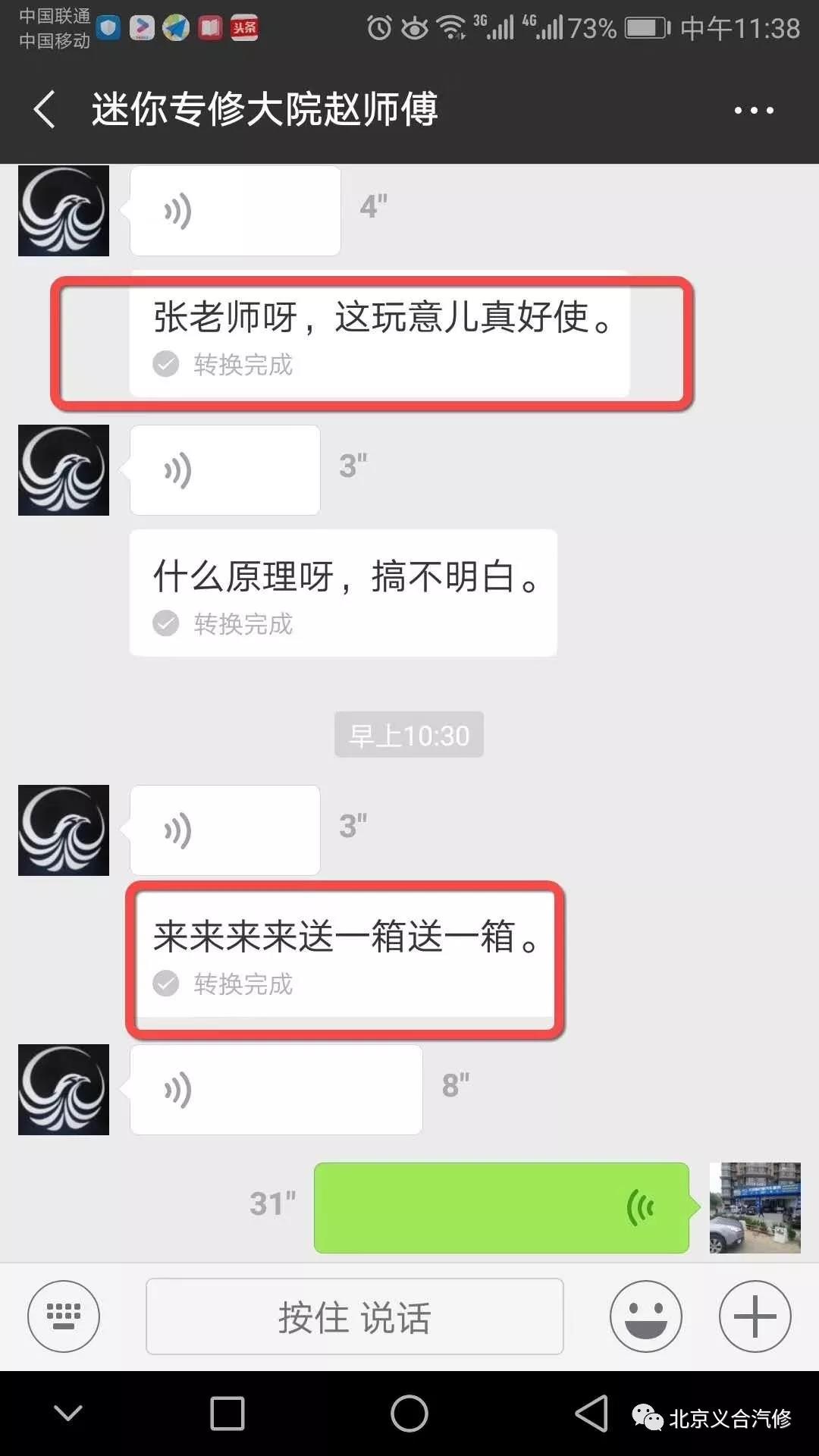Screen dimensions: 819x1456
Task: Open the top contact's bird-logo avatar
Action: point(64,211)
